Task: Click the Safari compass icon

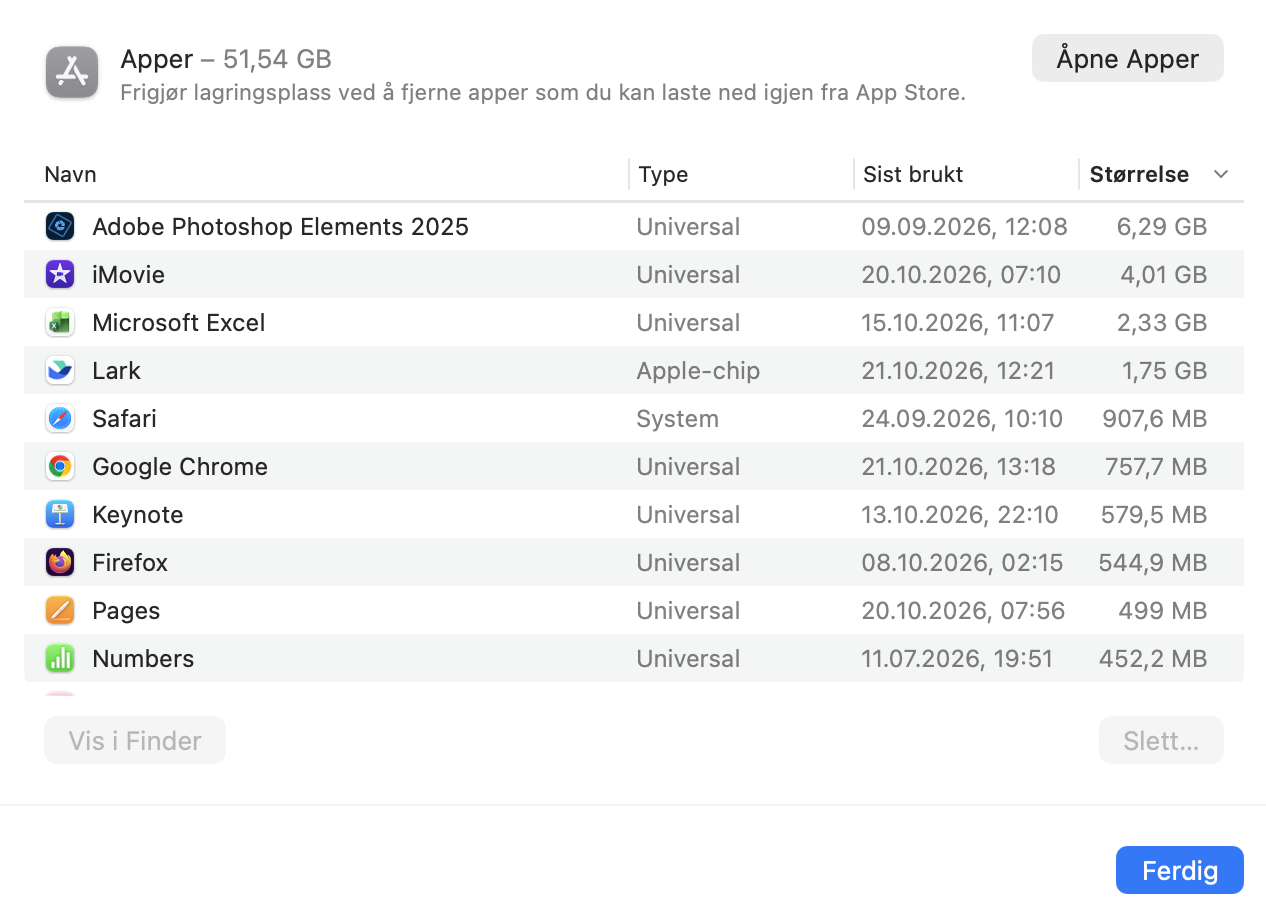Action: point(60,419)
